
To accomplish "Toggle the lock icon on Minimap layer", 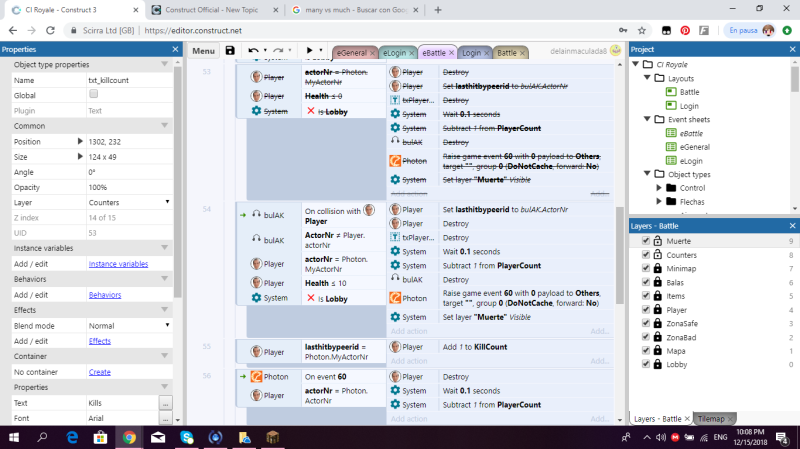I will pyautogui.click(x=658, y=268).
